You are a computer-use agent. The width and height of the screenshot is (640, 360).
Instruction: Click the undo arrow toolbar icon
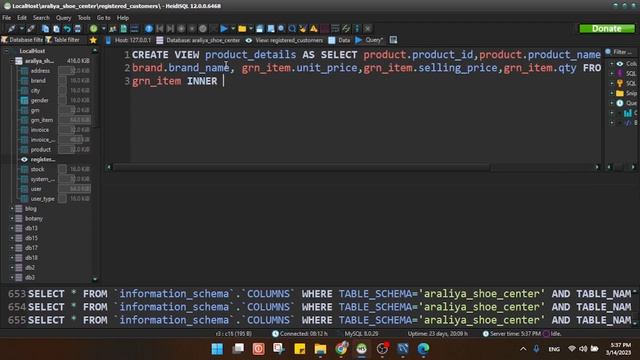67,29
